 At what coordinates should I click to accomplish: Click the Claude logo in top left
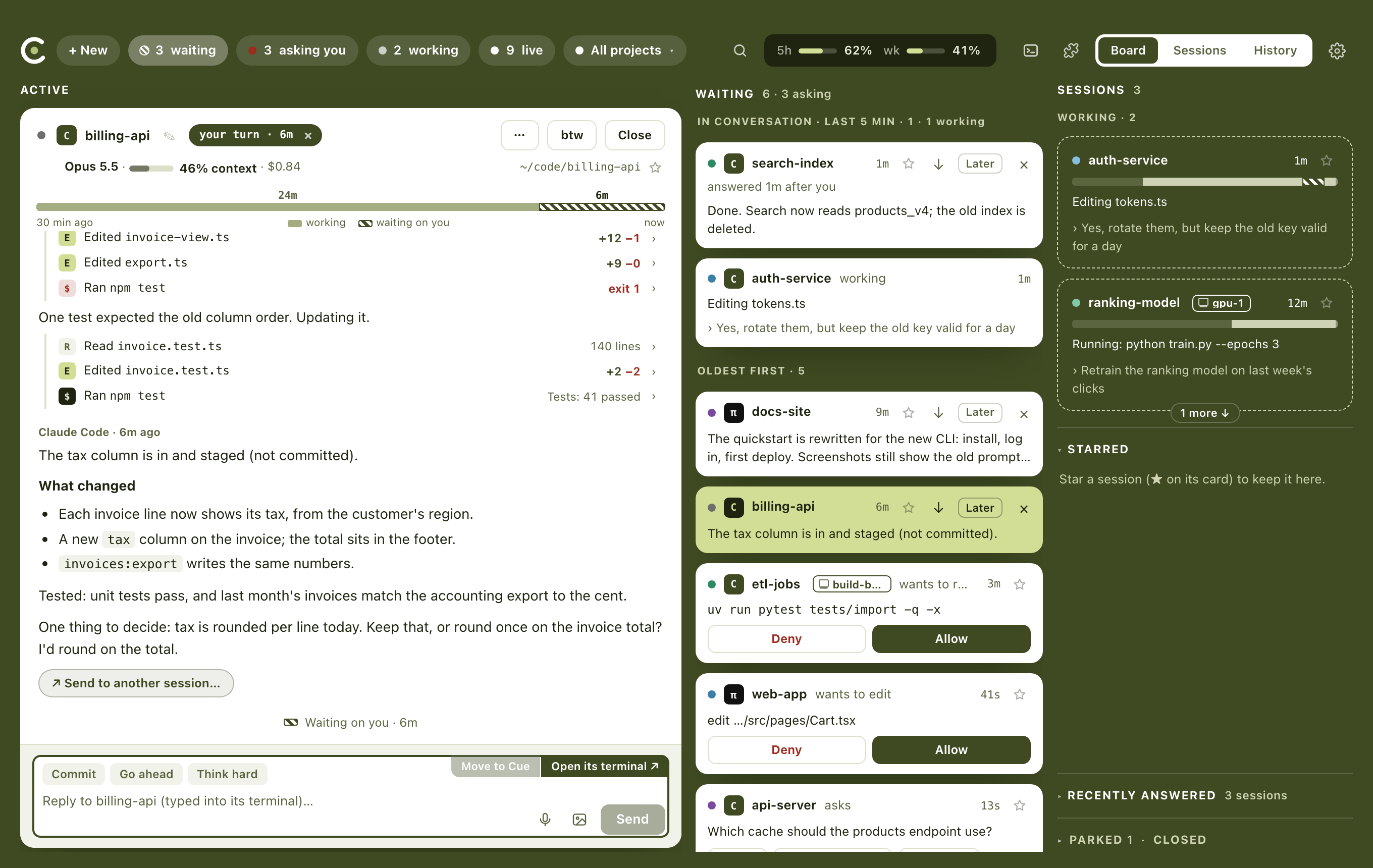pos(33,51)
